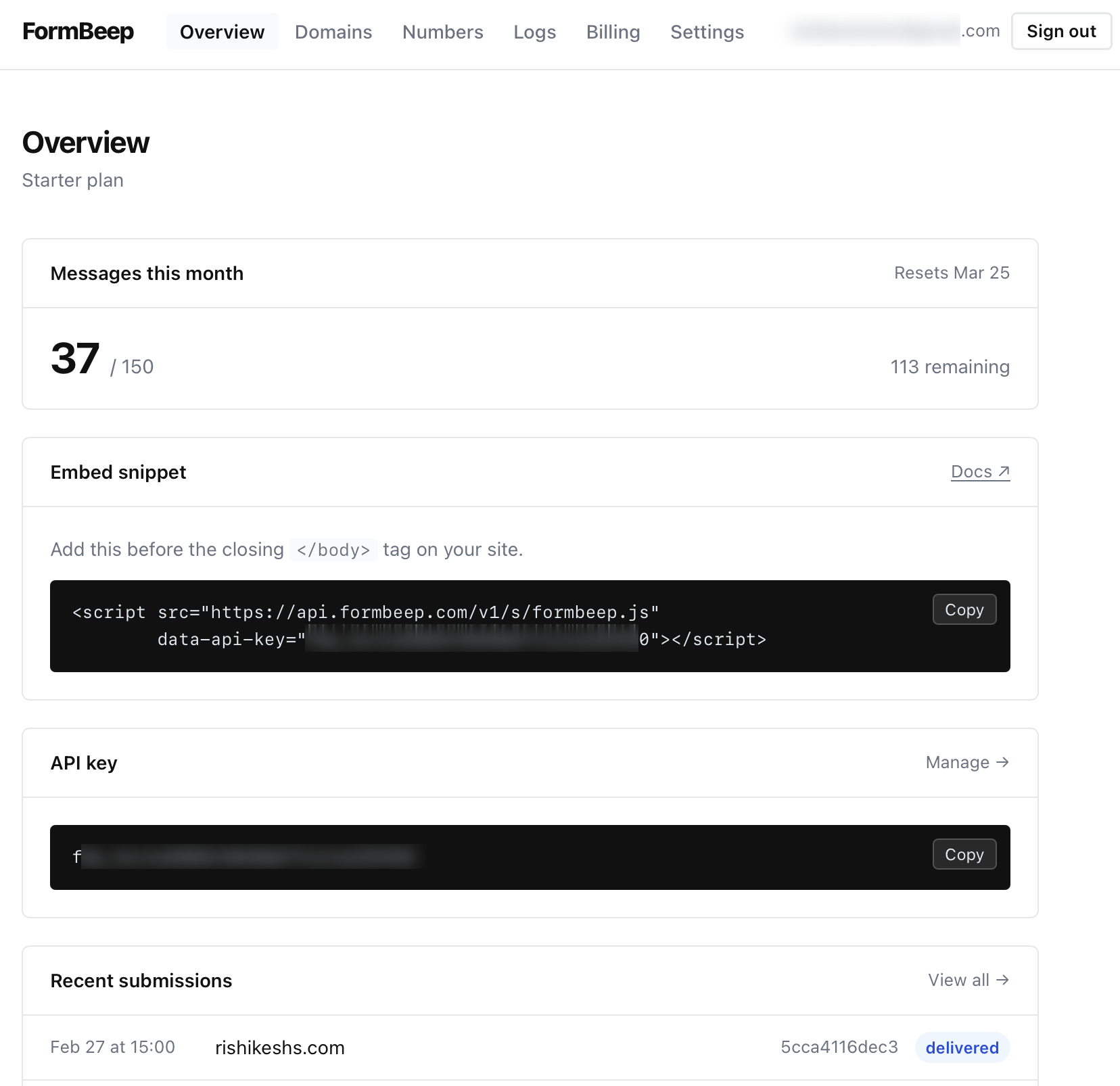Click the delivered status badge
This screenshot has width=1120, height=1086.
(x=962, y=1047)
